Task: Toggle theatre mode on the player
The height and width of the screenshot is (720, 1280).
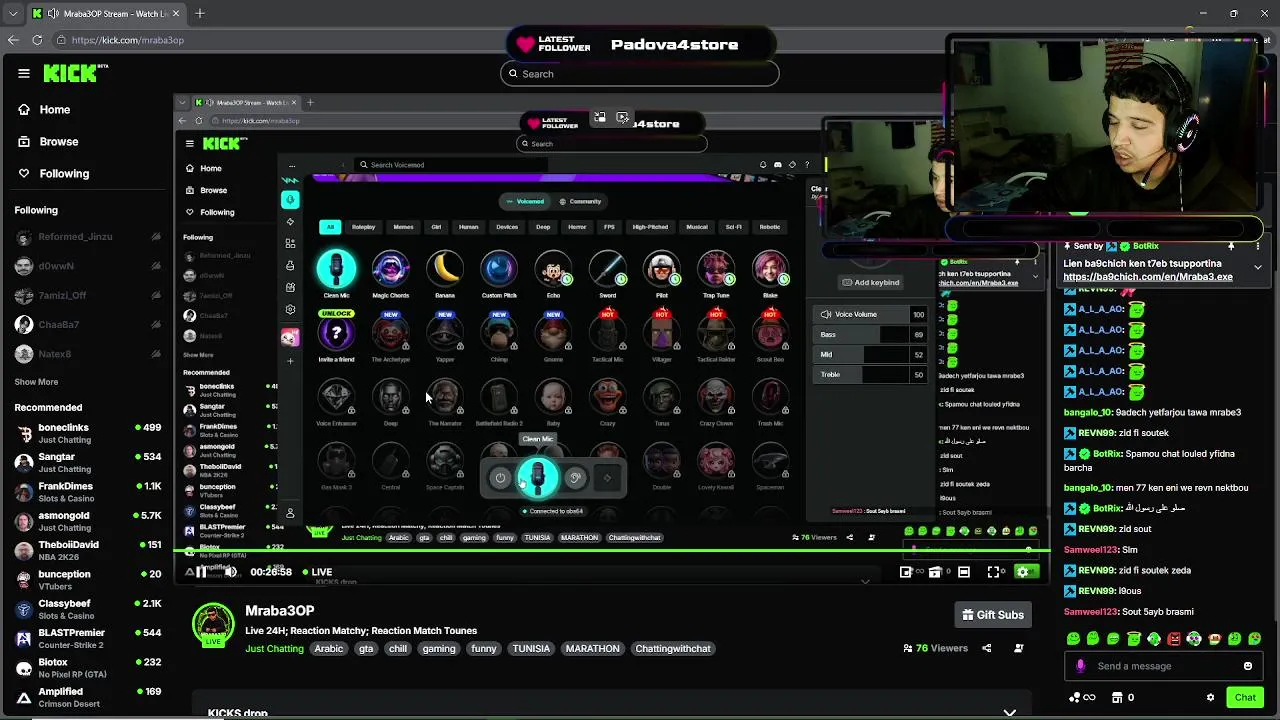Action: [963, 572]
